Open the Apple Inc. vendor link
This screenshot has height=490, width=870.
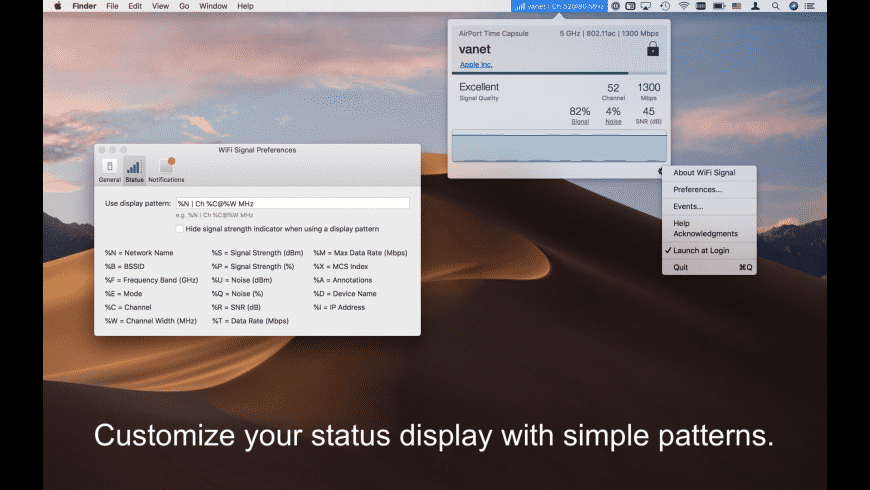click(476, 64)
